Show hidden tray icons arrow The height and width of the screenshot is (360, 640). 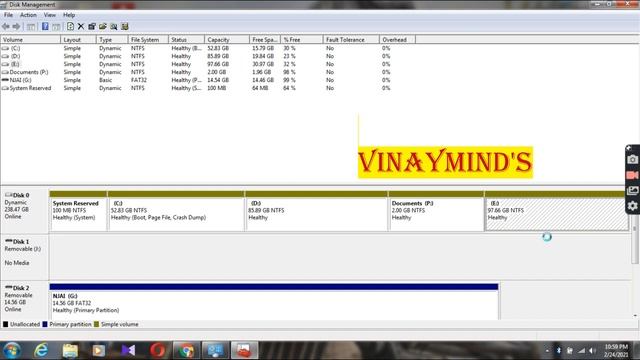547,351
